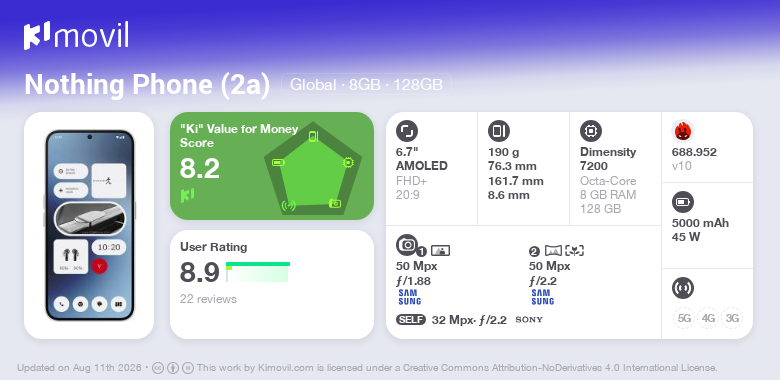Image resolution: width=780 pixels, height=380 pixels.
Task: Click the phone dimensions icon
Action: (x=499, y=131)
